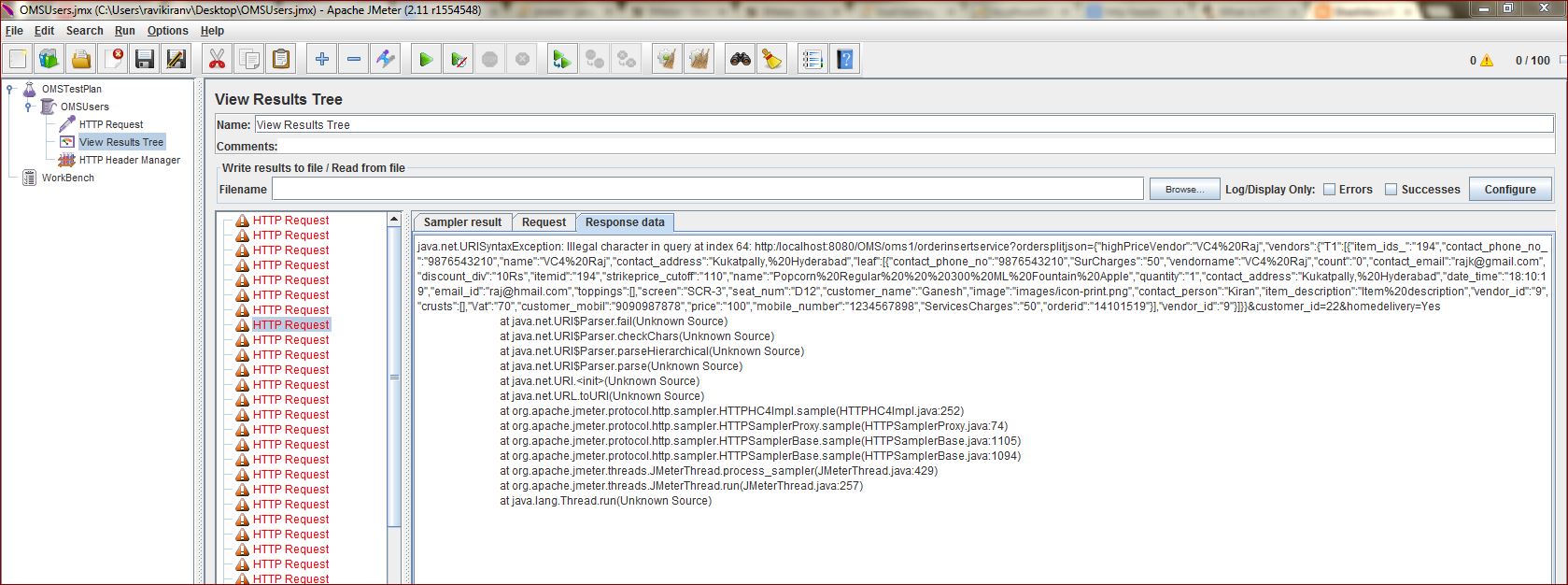1568x585 pixels.
Task: Save the test plan with floppy icon
Action: 145,60
